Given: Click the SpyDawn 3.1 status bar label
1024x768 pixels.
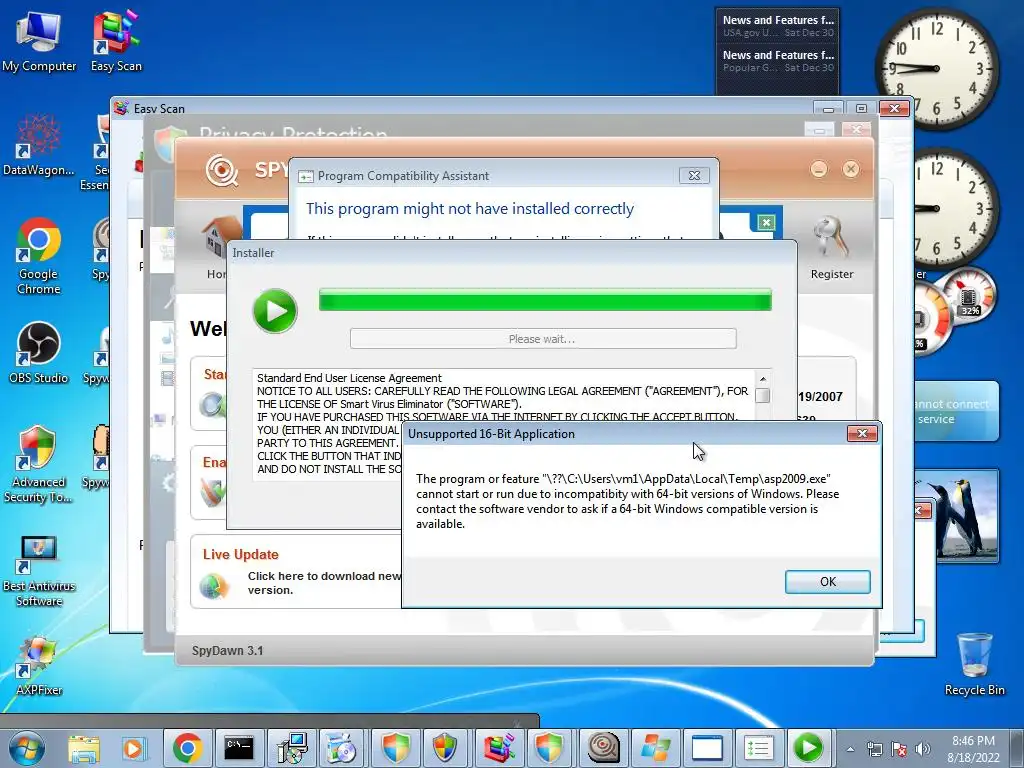Looking at the screenshot, I should coord(227,650).
